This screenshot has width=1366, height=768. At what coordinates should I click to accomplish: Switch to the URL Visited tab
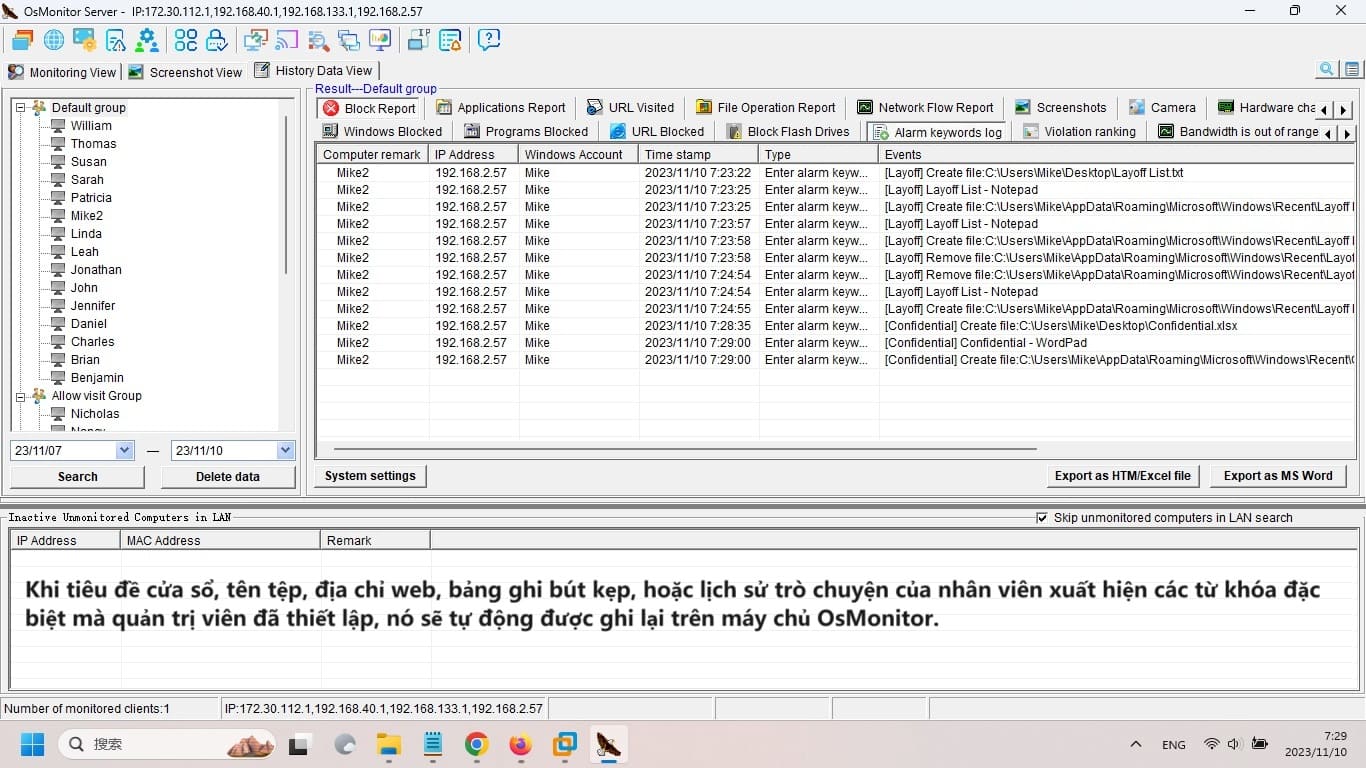click(x=630, y=108)
